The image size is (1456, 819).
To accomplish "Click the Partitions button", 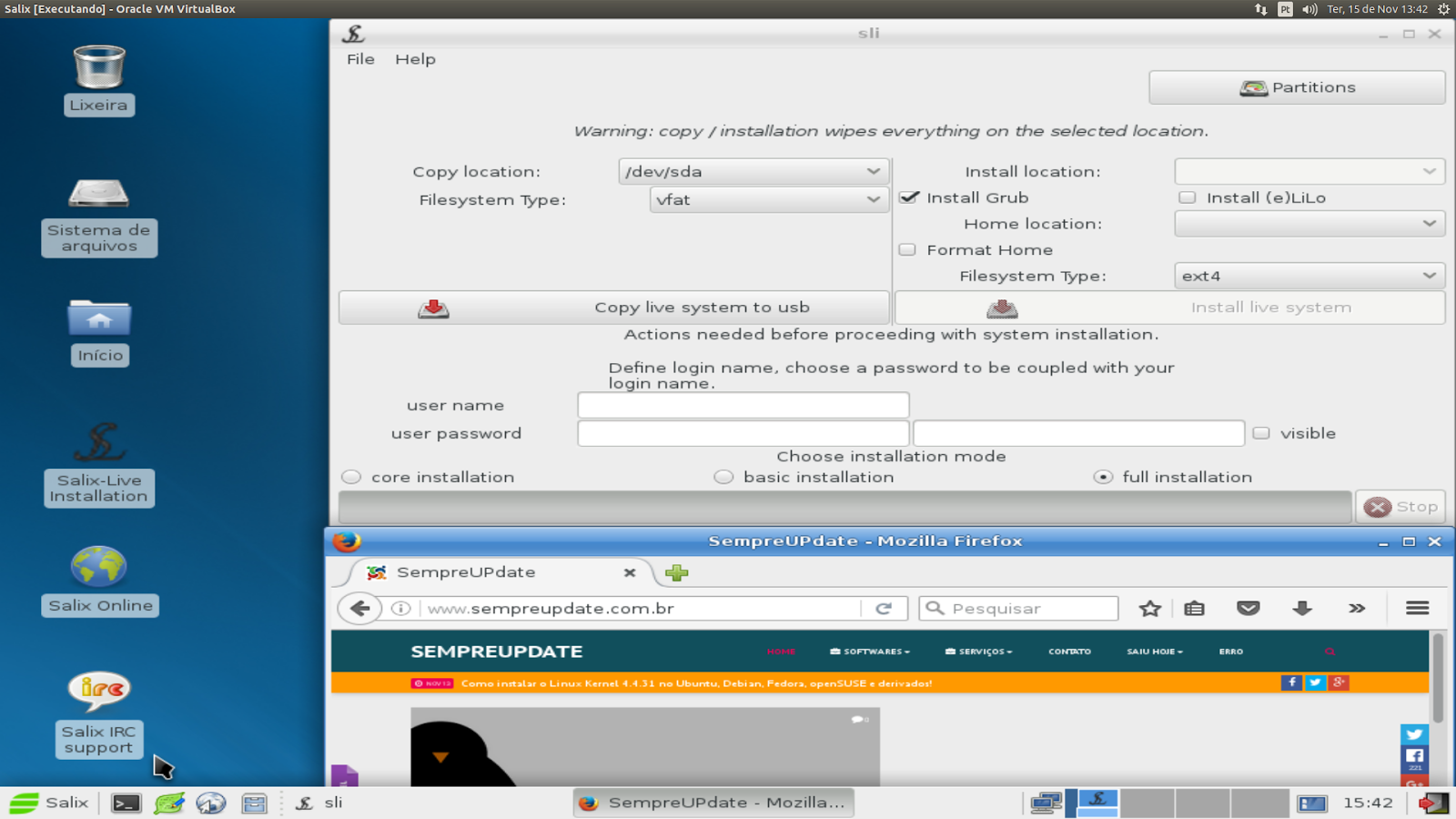I will pos(1297,87).
